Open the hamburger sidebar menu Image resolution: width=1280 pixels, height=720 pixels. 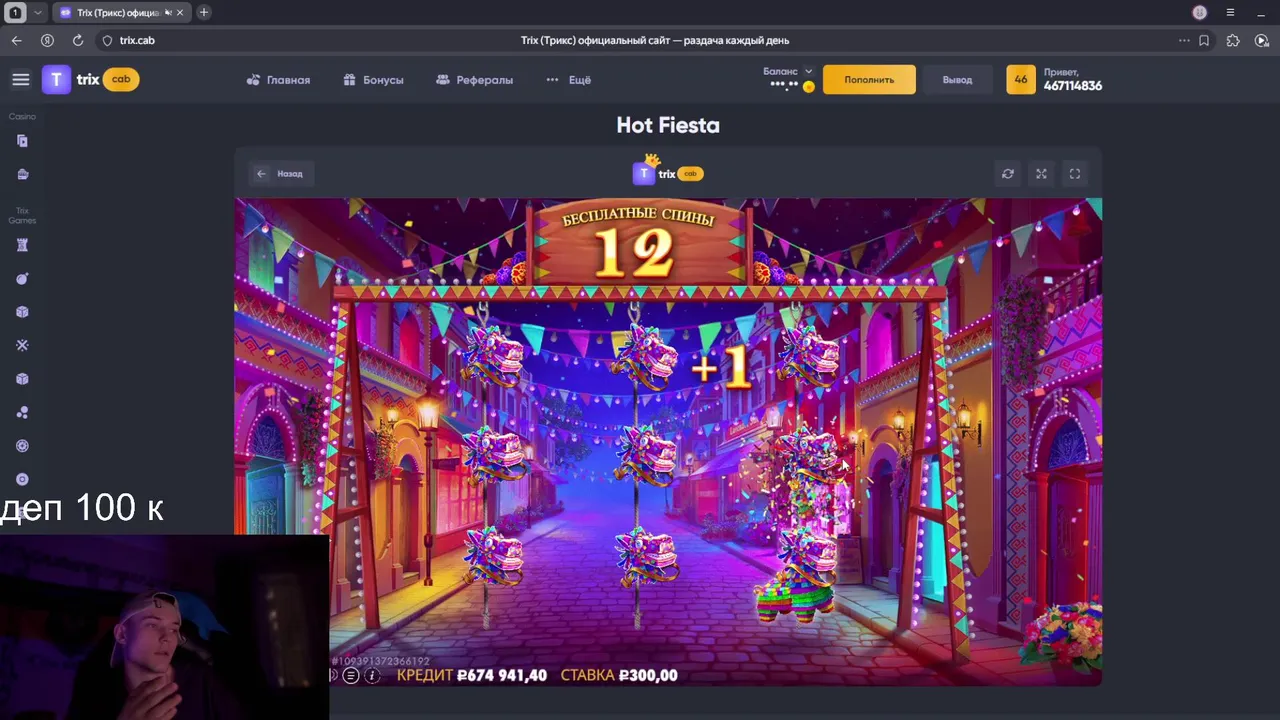click(x=20, y=80)
